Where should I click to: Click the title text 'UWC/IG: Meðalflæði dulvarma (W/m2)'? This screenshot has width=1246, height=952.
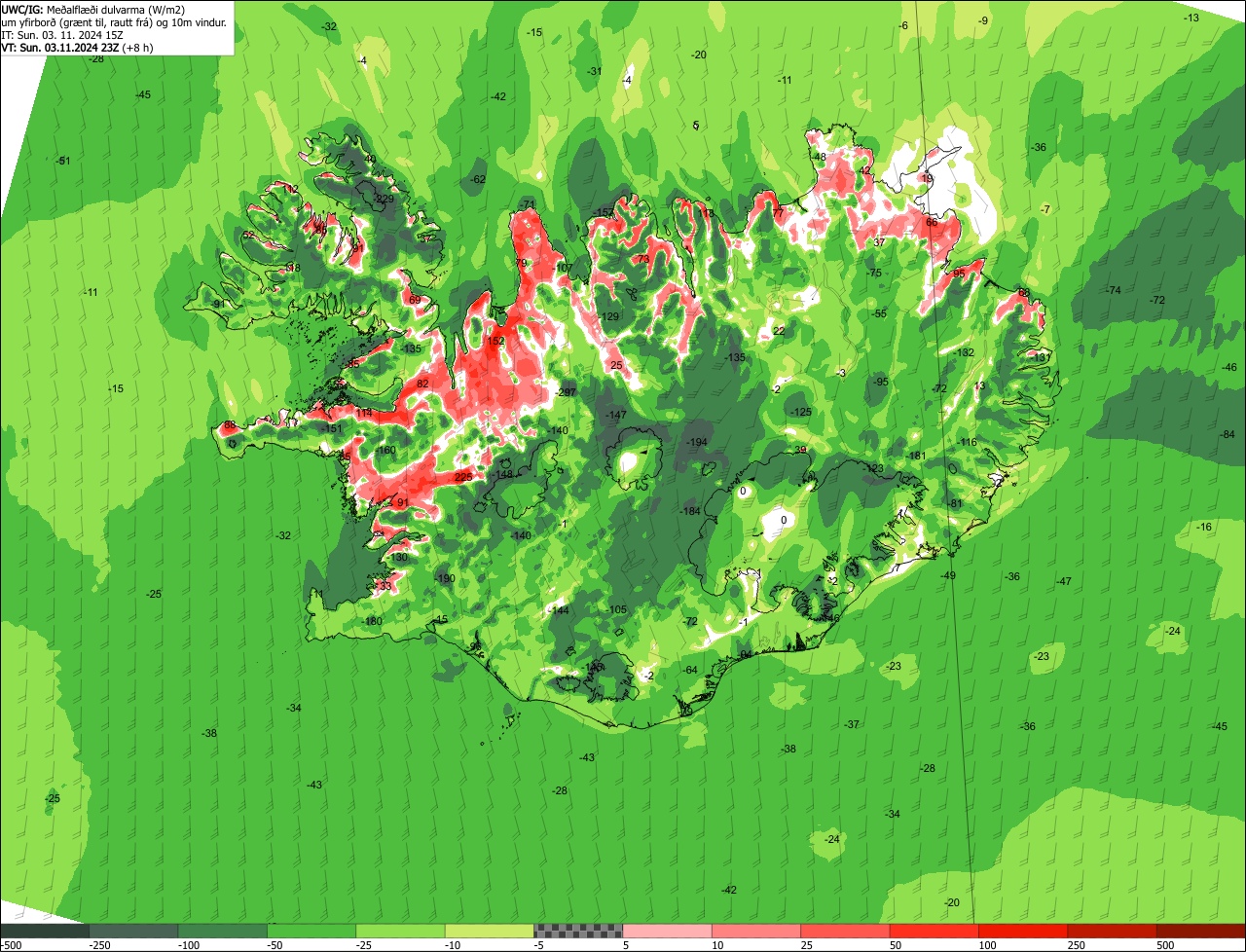(x=93, y=10)
